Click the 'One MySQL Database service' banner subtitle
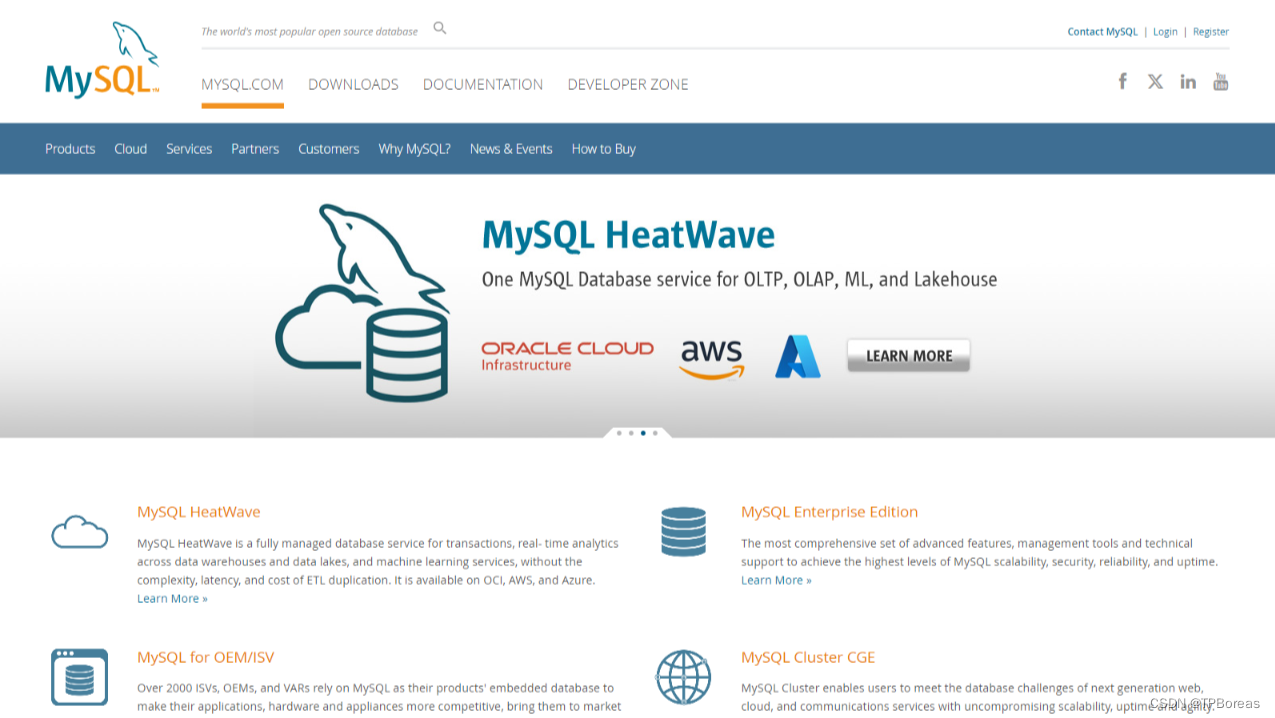 coord(739,280)
